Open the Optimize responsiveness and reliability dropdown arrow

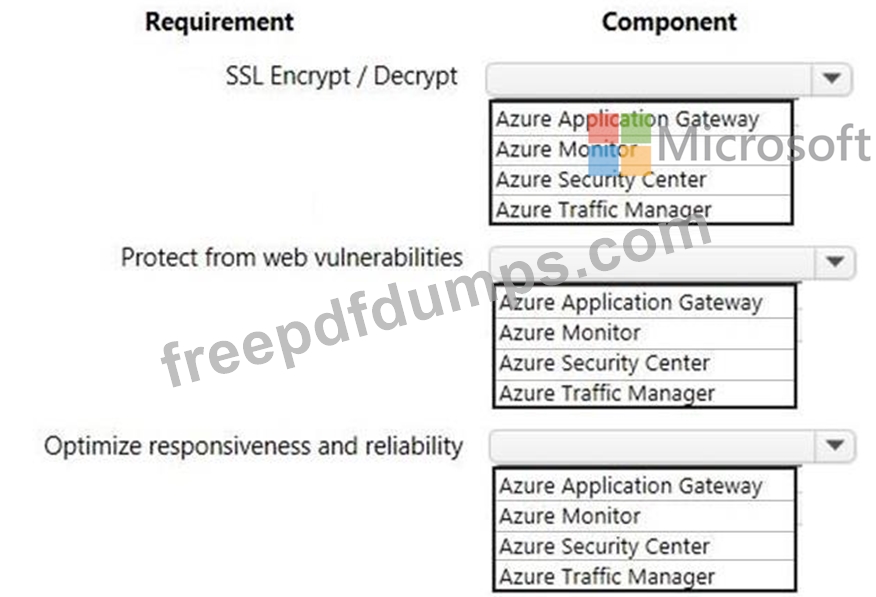pos(835,445)
